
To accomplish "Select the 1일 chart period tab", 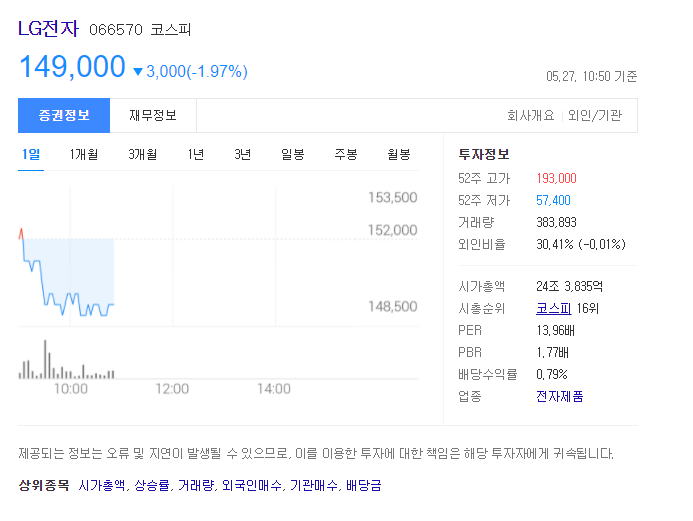I will [31, 154].
